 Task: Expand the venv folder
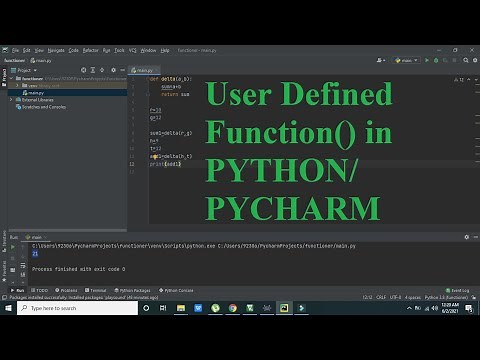[x=17, y=86]
